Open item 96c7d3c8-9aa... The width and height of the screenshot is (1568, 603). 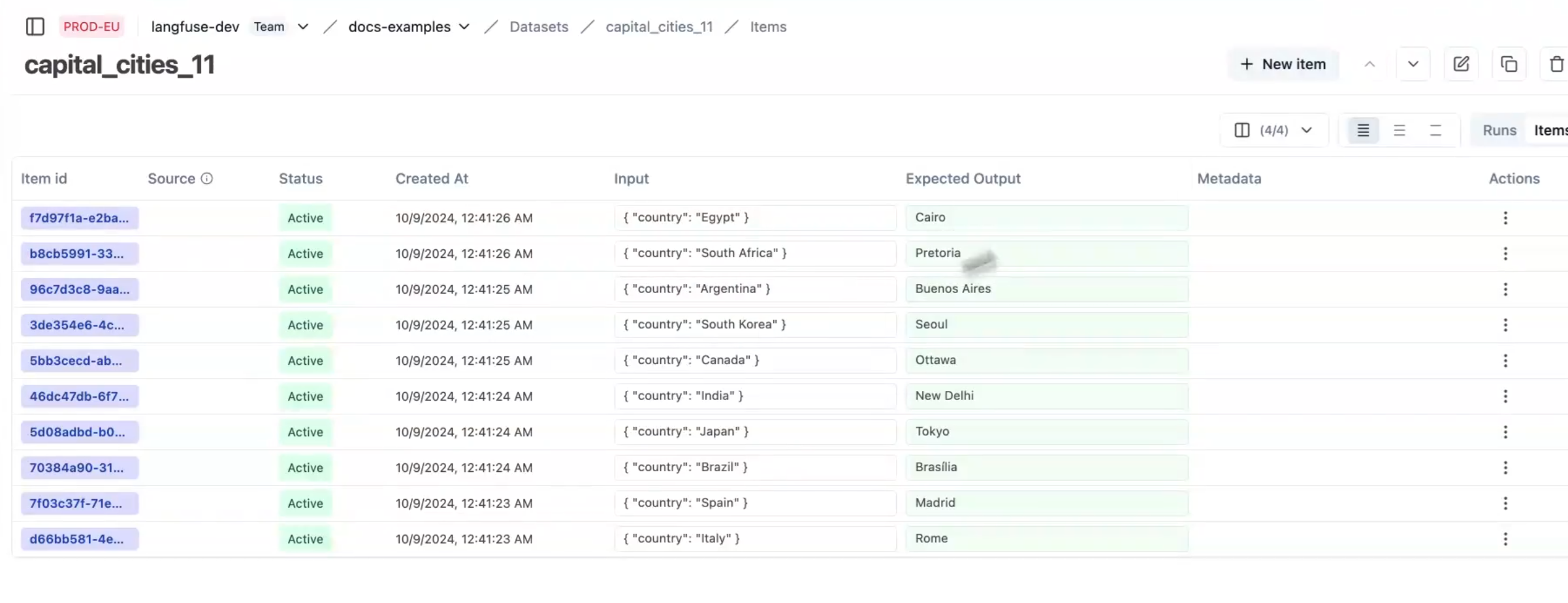click(80, 289)
